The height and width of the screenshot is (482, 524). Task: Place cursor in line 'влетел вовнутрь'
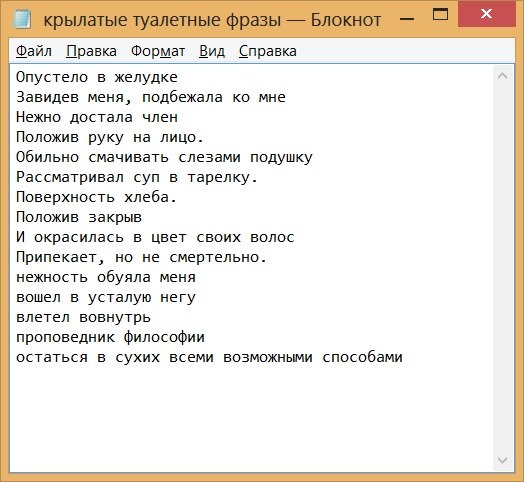tap(83, 317)
